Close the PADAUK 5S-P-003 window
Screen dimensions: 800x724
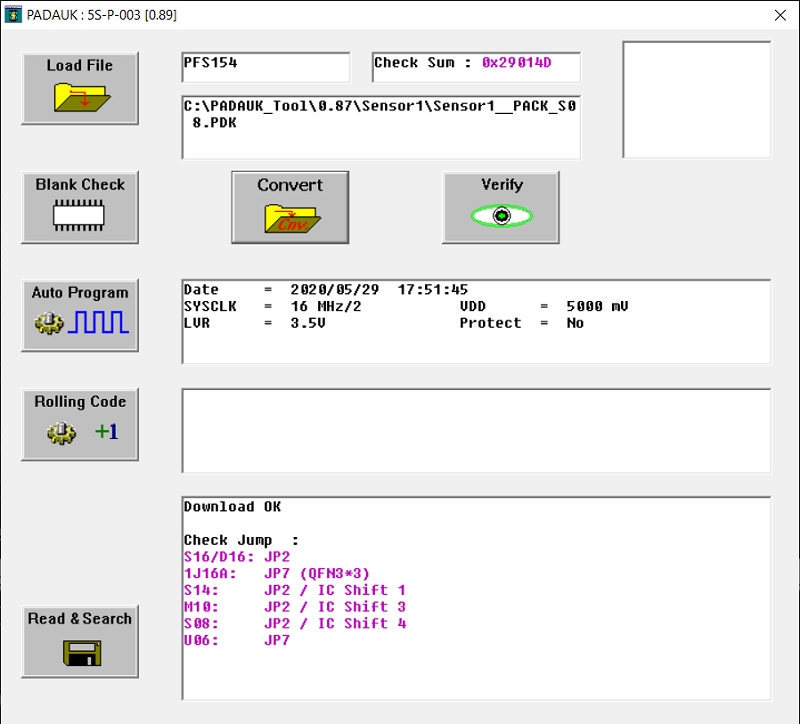(780, 15)
